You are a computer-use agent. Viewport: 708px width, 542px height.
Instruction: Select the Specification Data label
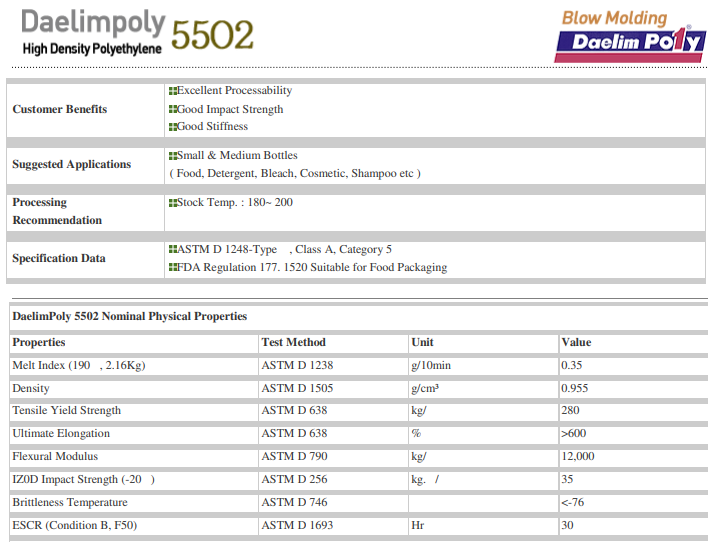click(x=59, y=258)
